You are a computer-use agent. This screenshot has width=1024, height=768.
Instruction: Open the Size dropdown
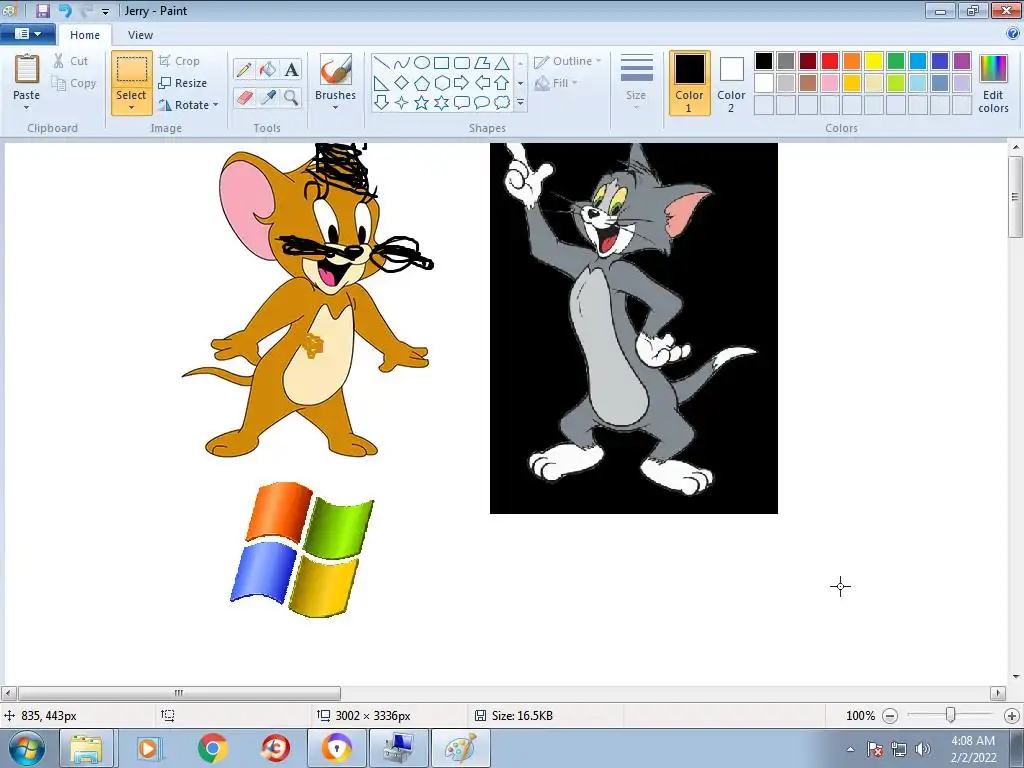[636, 82]
